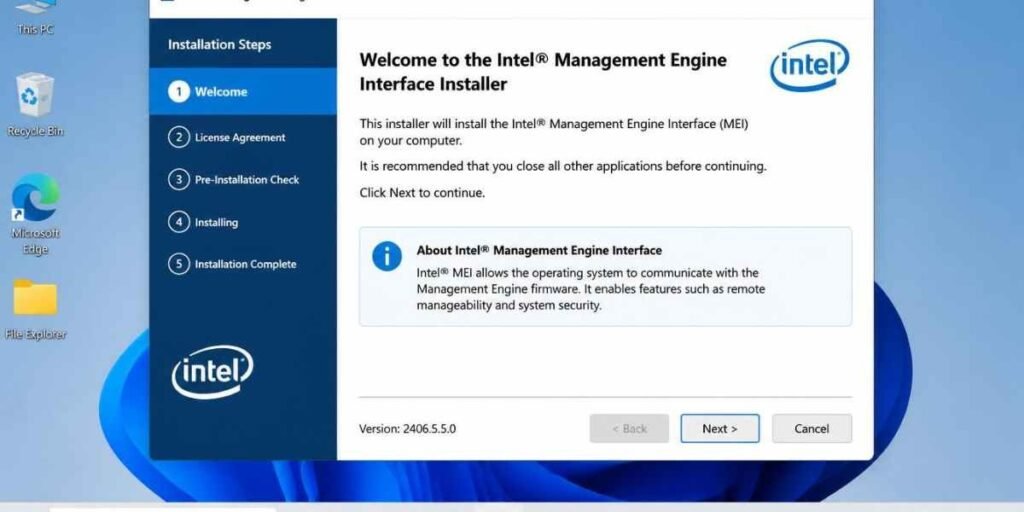This screenshot has height=512, width=1024.
Task: Click 'About Intel® Management Engine Interface' heading
Action: tap(539, 250)
